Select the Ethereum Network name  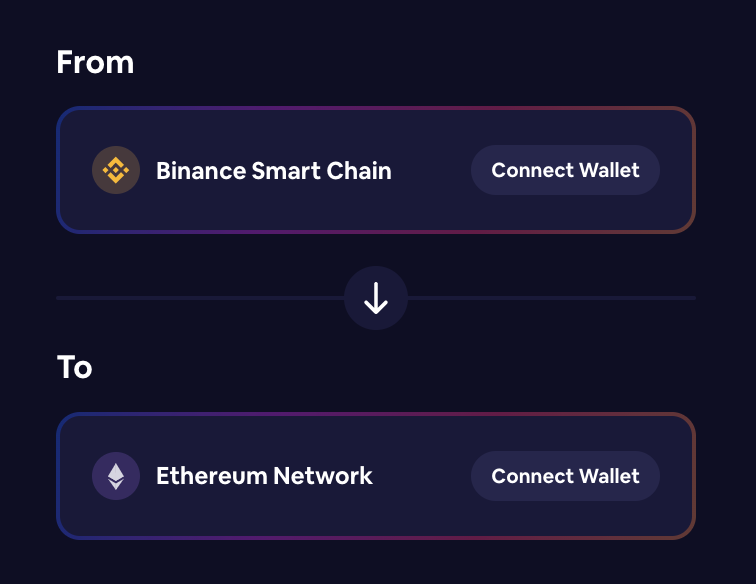coord(264,476)
